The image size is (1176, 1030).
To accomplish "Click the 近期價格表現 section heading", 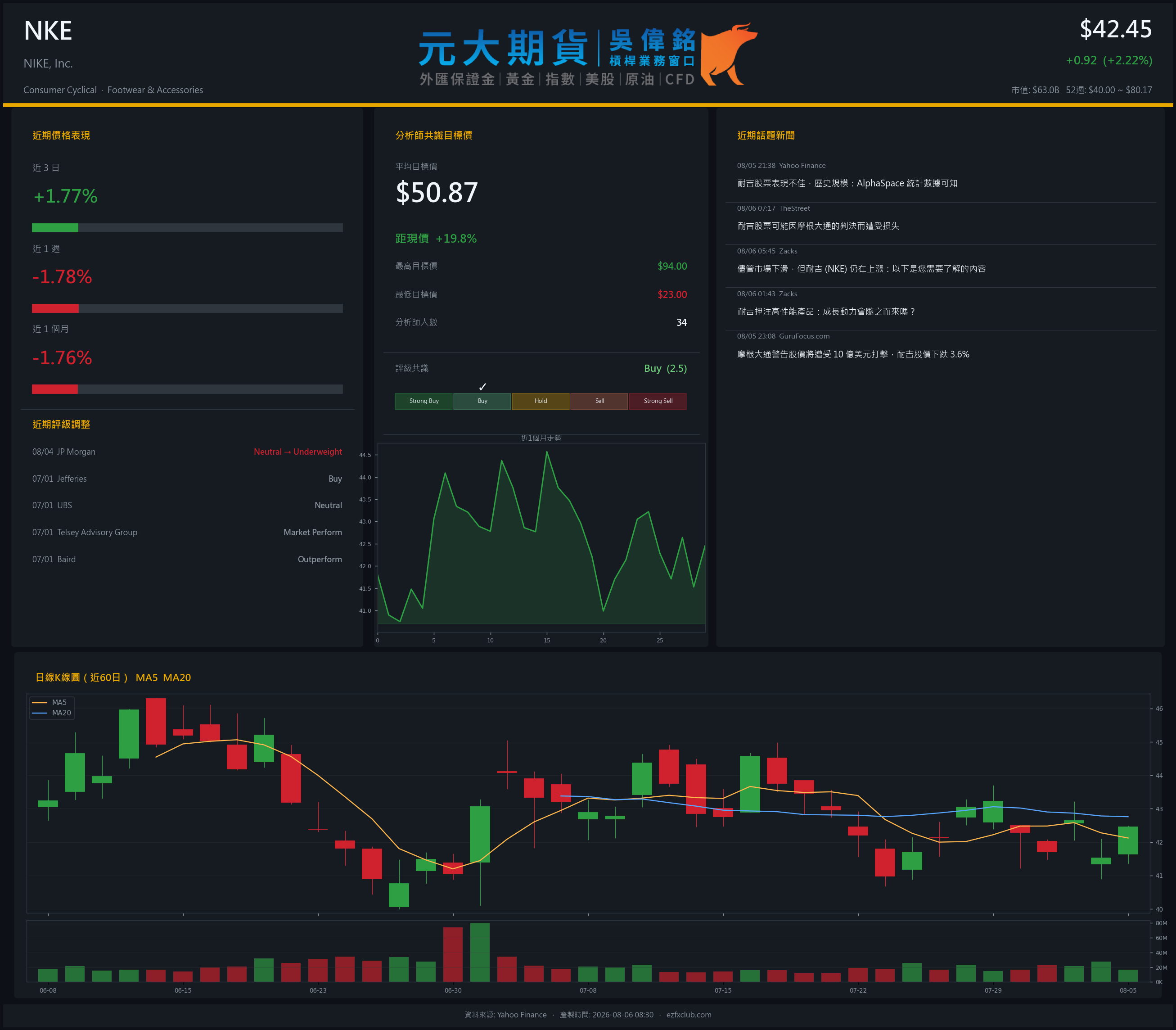I will coord(62,136).
